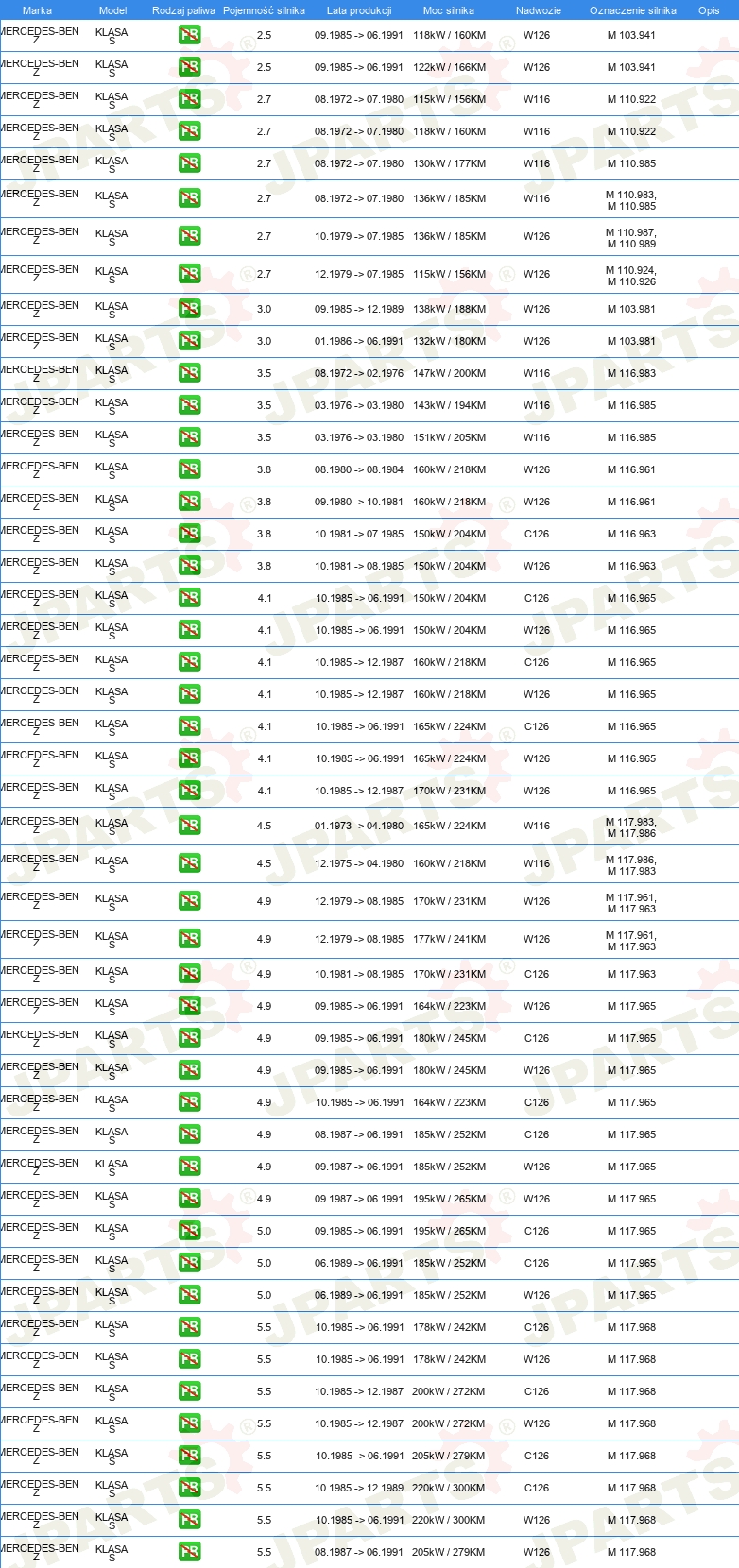The height and width of the screenshot is (1568, 739).
Task: Click the fuel icon in the 12.1979 -> 07.1985 row
Action: pyautogui.click(x=189, y=275)
